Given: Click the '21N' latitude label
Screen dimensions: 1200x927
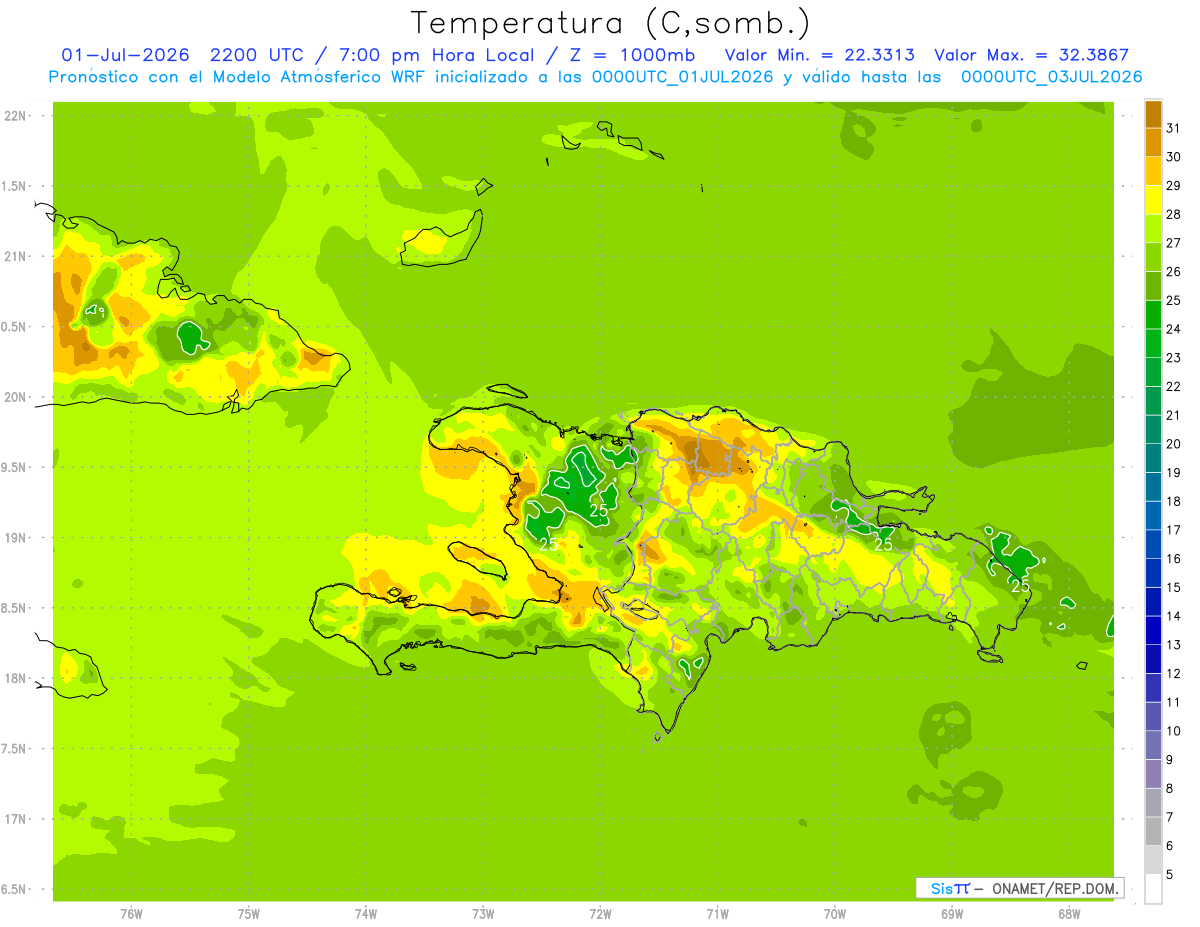Looking at the screenshot, I should point(15,256).
